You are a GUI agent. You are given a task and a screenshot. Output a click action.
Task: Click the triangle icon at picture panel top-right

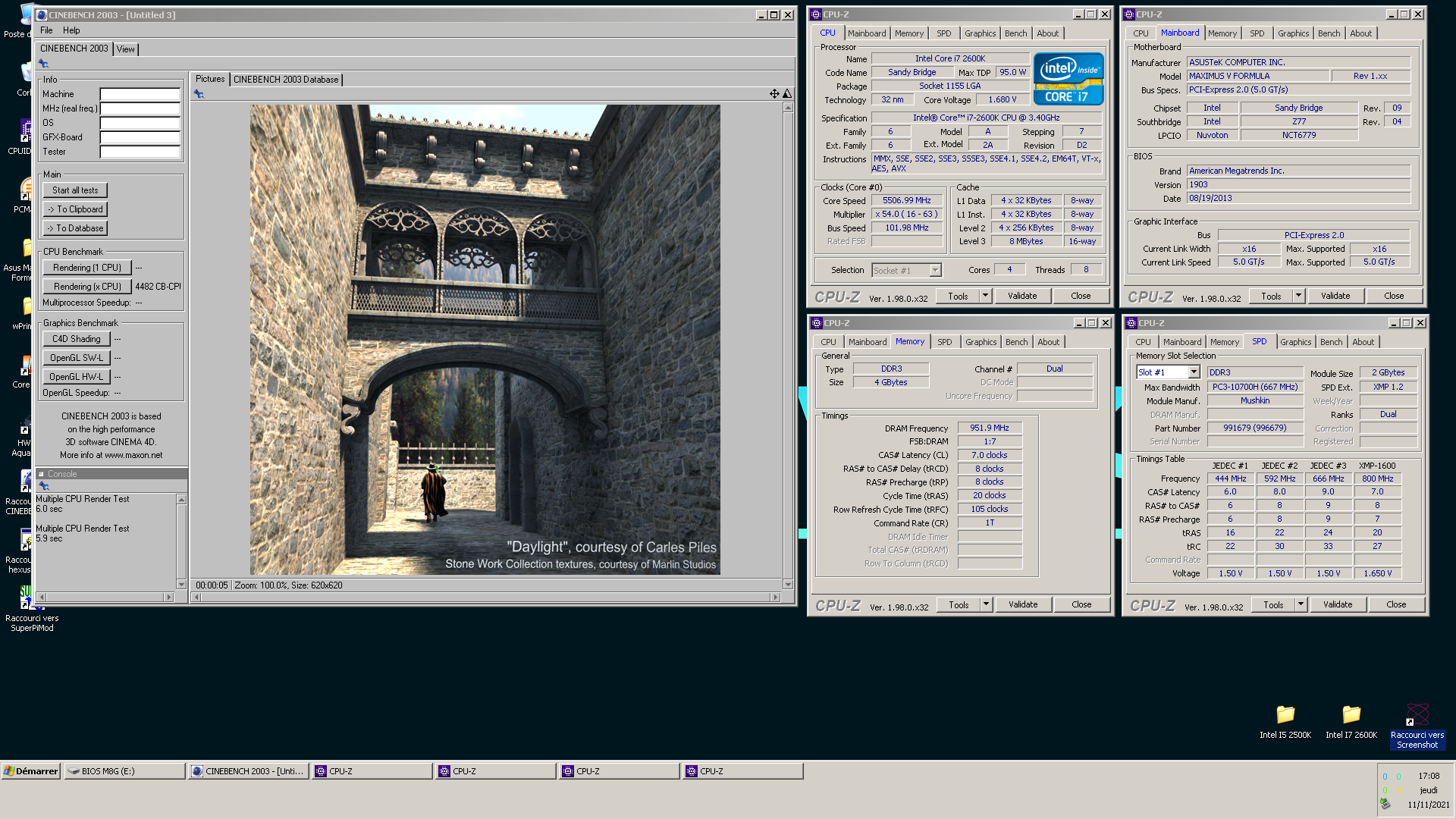787,94
